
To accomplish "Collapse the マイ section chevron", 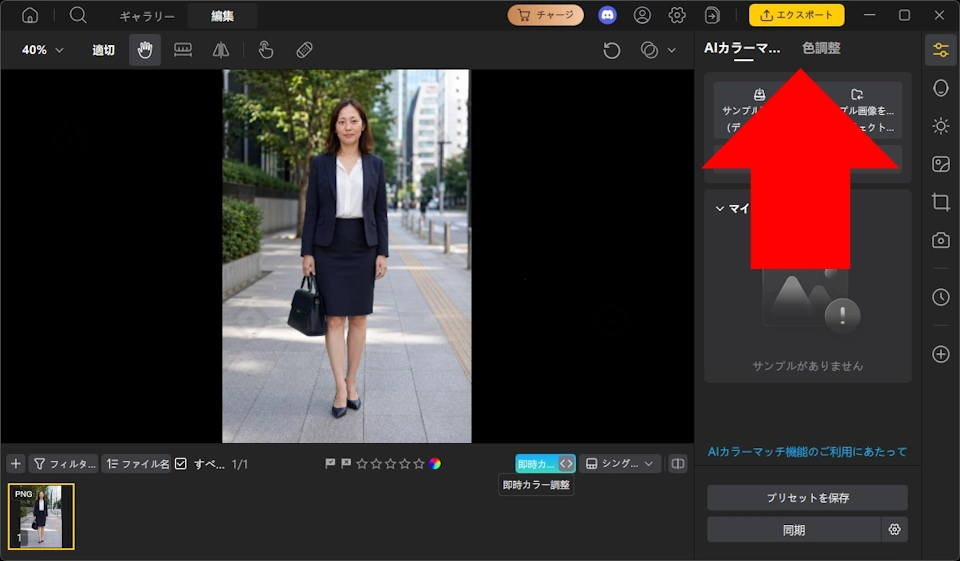I will pyautogui.click(x=720, y=209).
